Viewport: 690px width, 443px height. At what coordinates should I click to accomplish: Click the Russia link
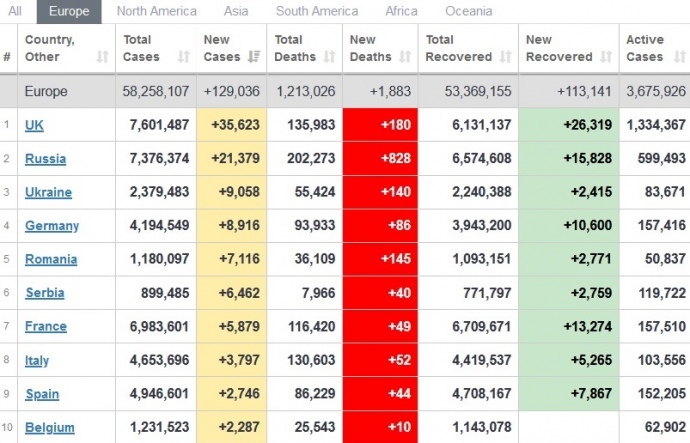45,159
